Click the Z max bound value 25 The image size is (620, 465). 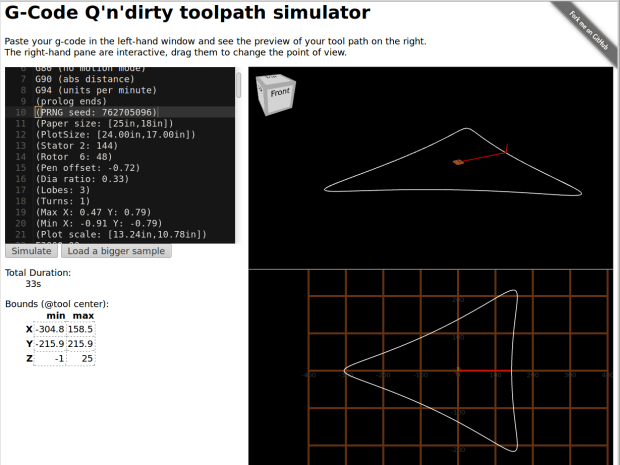(x=80, y=358)
